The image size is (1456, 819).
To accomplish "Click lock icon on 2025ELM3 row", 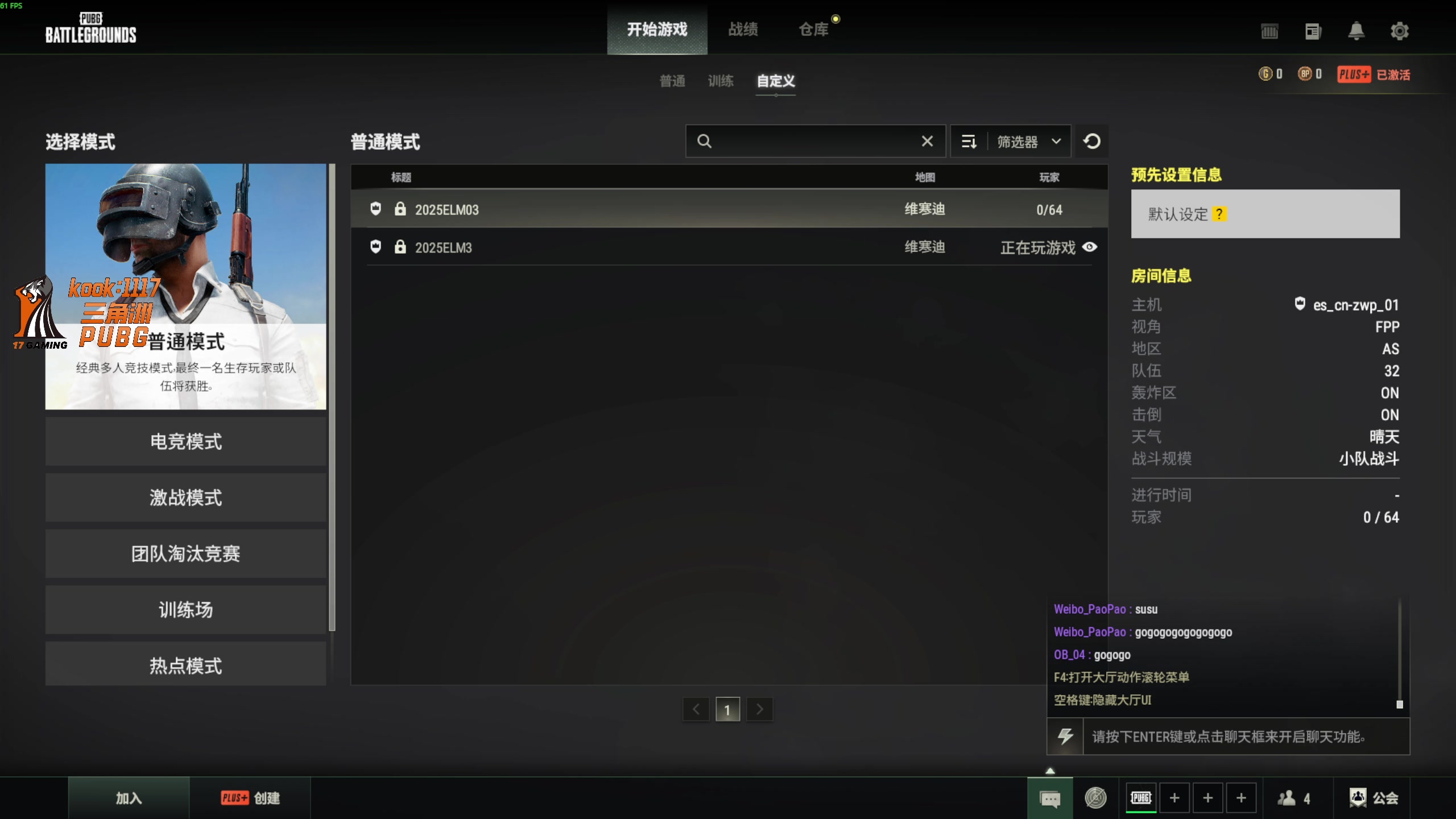I will 400,247.
